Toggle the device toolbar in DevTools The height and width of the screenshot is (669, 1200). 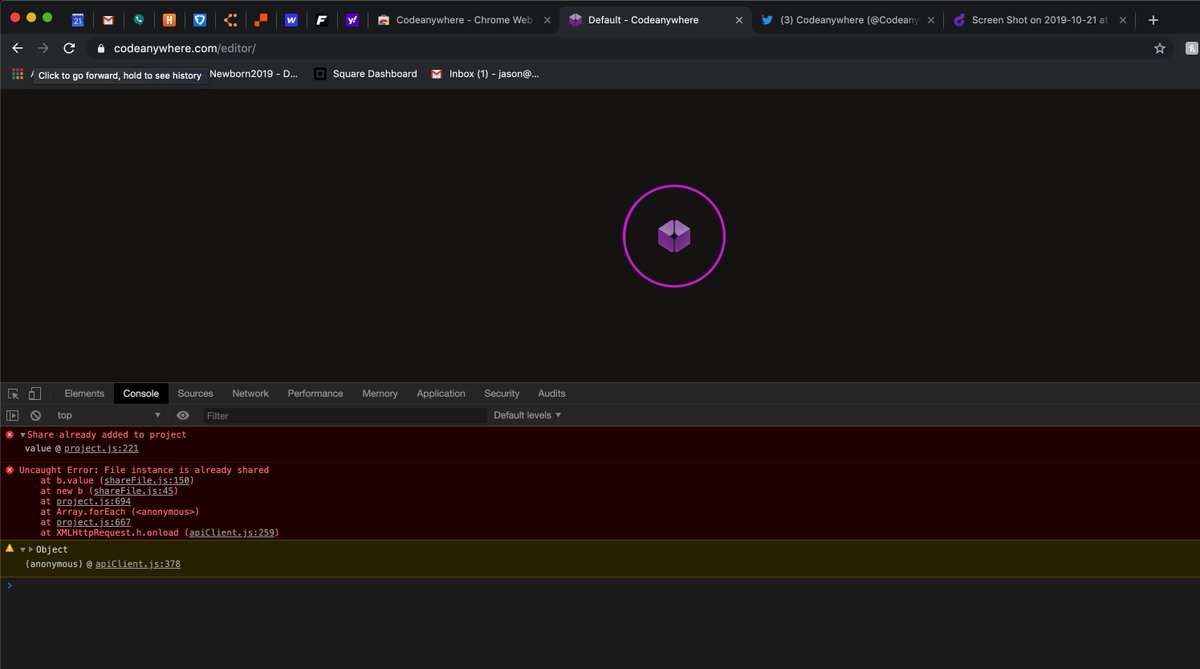pos(35,394)
